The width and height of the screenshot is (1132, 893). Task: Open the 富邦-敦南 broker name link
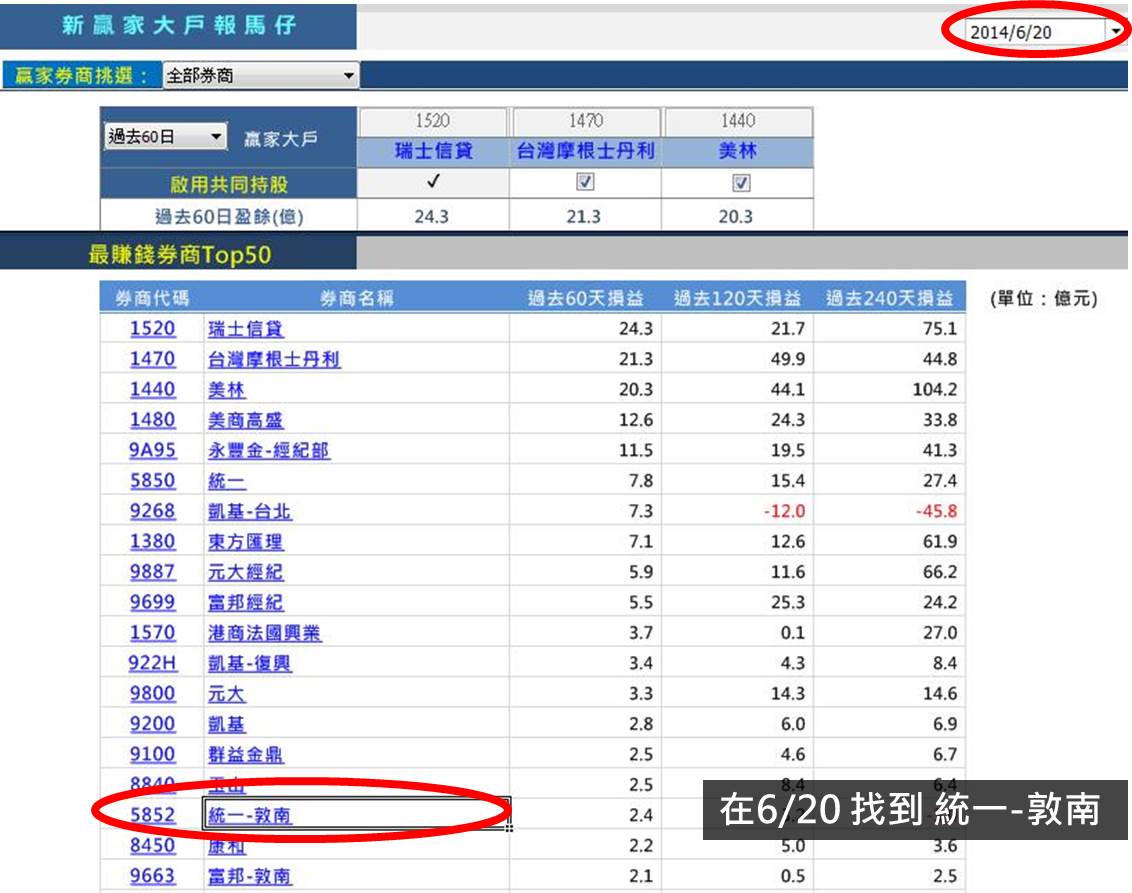coord(250,876)
